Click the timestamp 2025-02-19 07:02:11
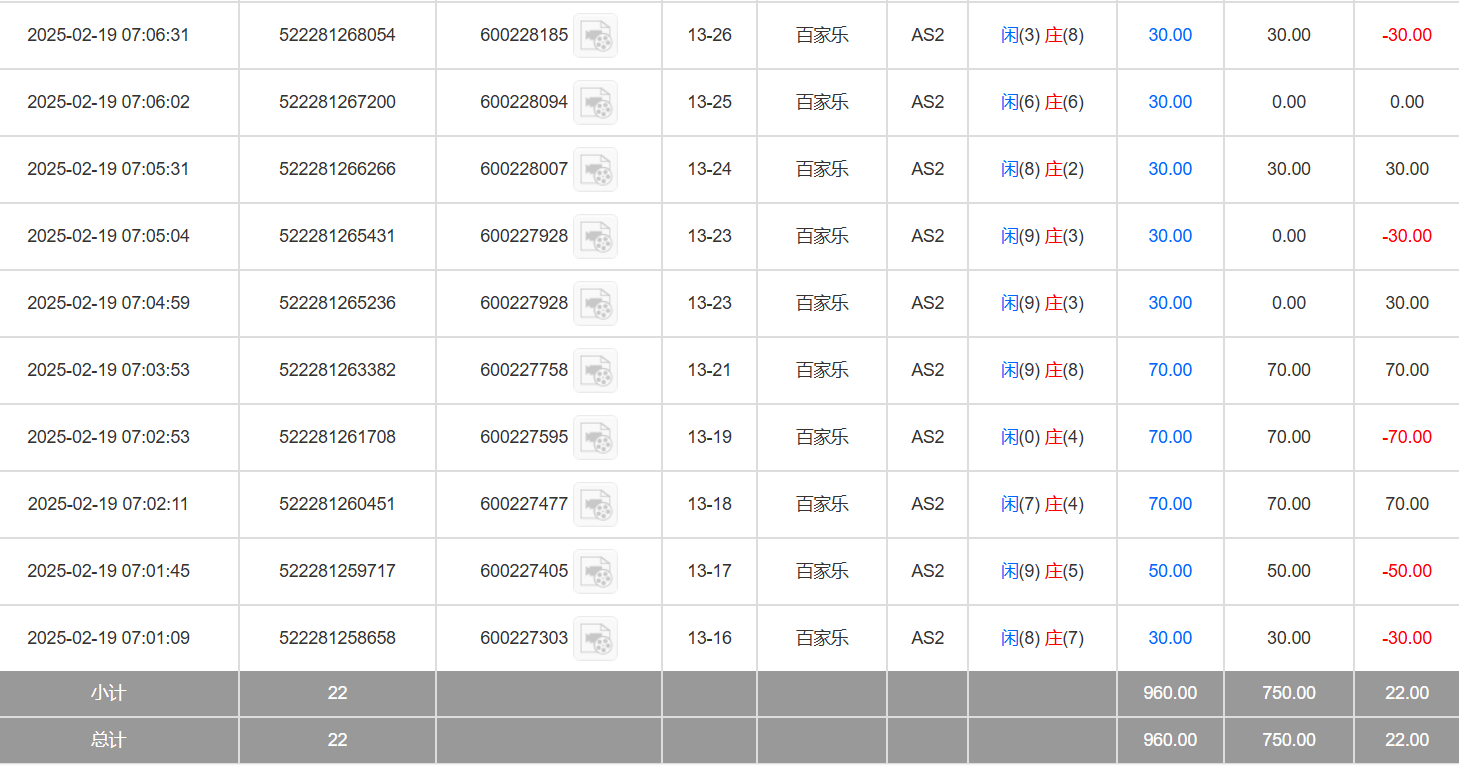 click(108, 504)
